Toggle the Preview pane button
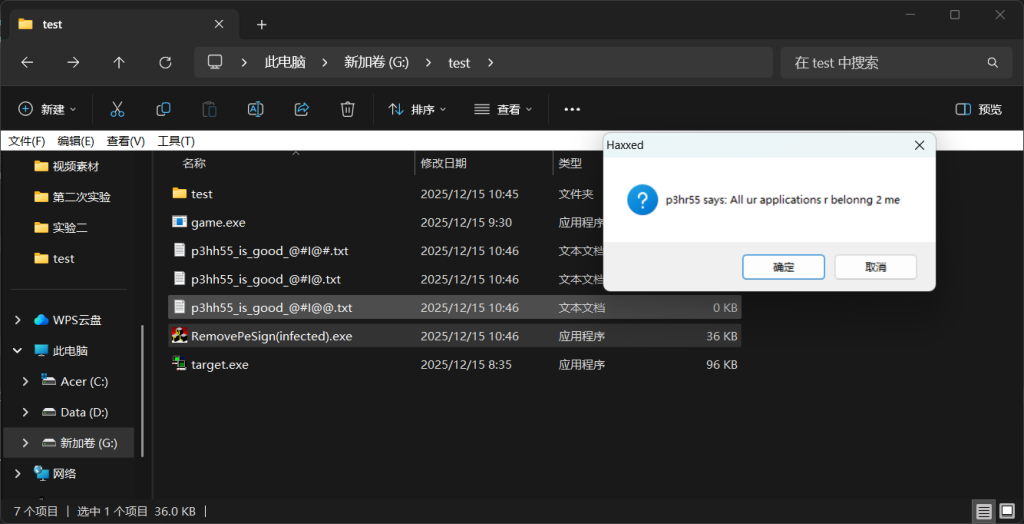 point(978,109)
